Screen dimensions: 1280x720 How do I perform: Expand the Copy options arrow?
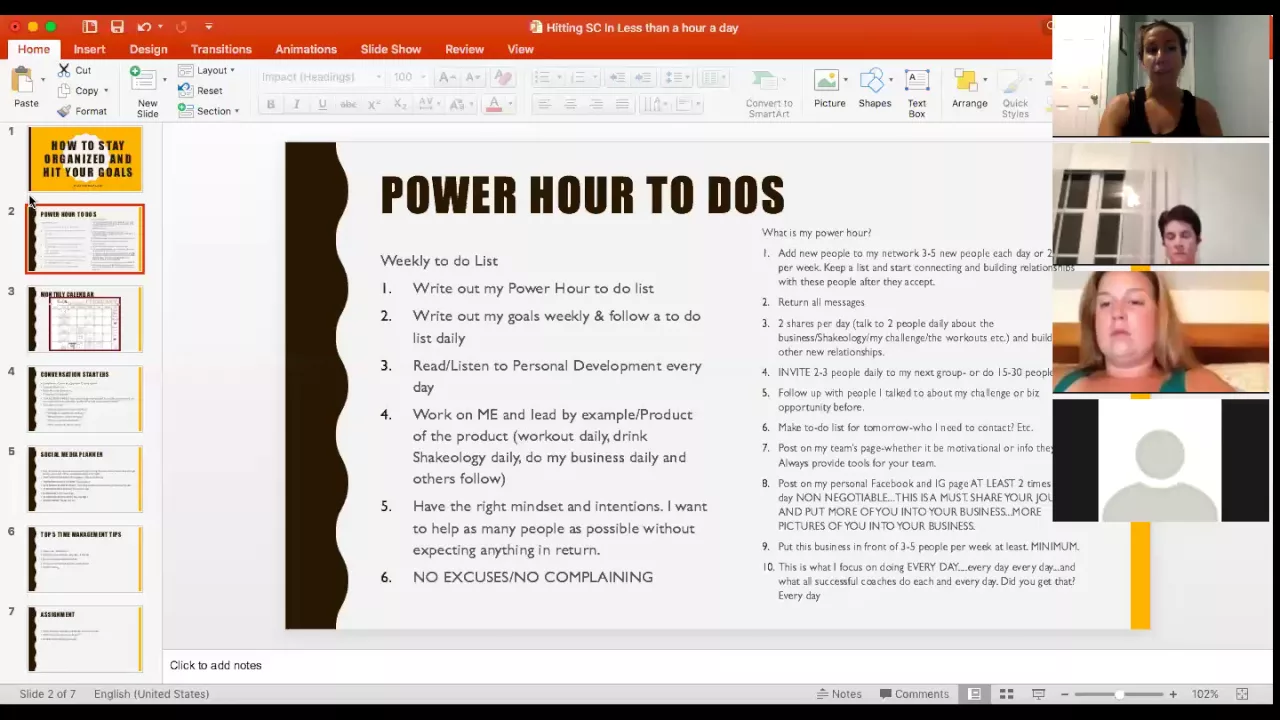[106, 91]
